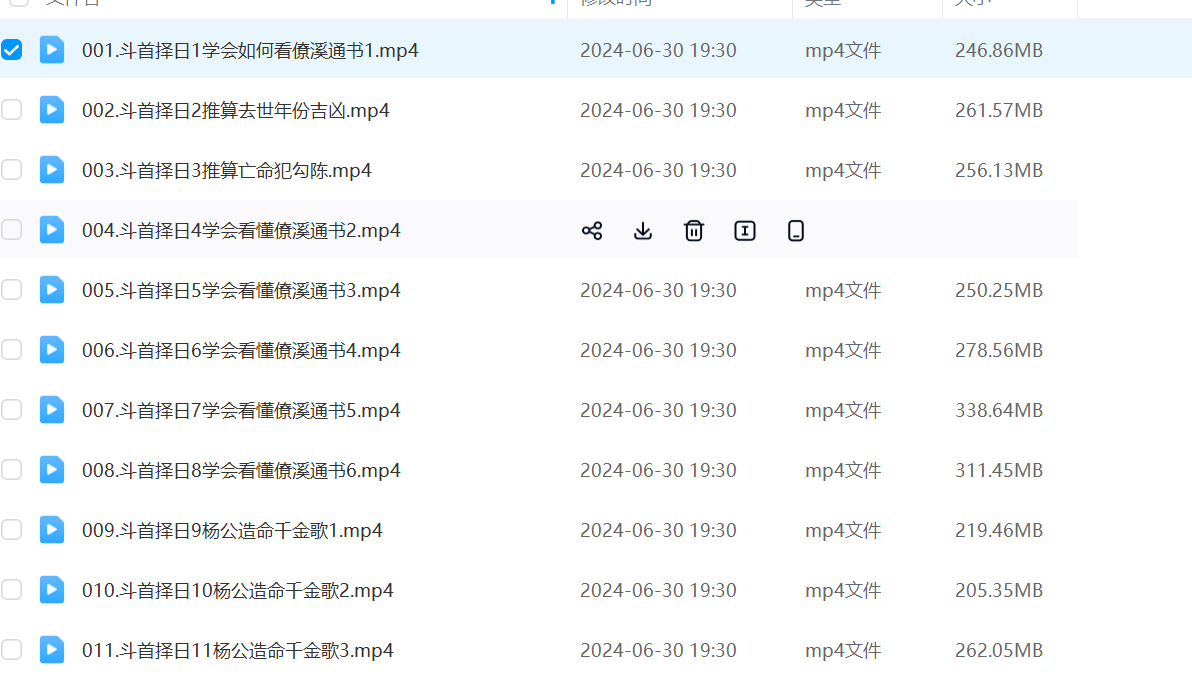
Task: Select checkbox for file 006
Action: point(12,350)
